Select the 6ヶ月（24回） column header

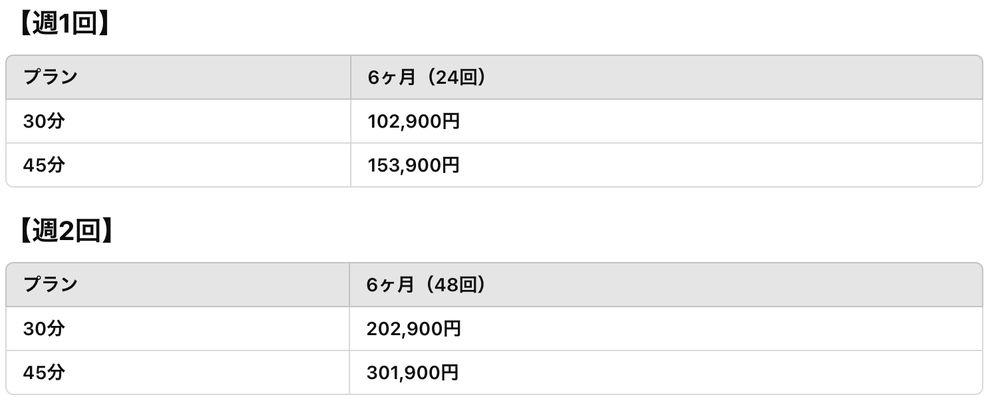(x=667, y=77)
